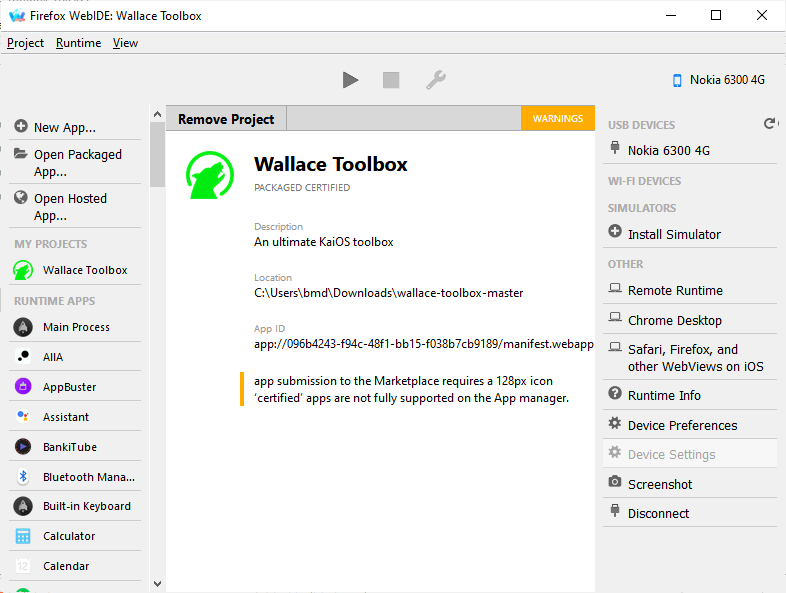Image resolution: width=786 pixels, height=593 pixels.
Task: Click the Calendar app icon
Action: [23, 566]
